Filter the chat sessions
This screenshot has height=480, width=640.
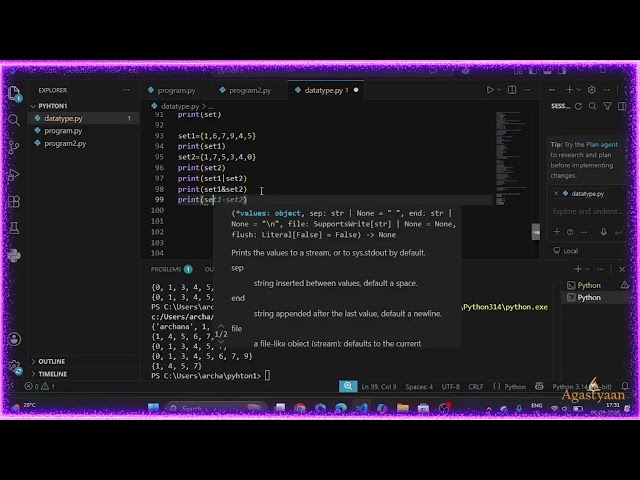click(x=607, y=106)
